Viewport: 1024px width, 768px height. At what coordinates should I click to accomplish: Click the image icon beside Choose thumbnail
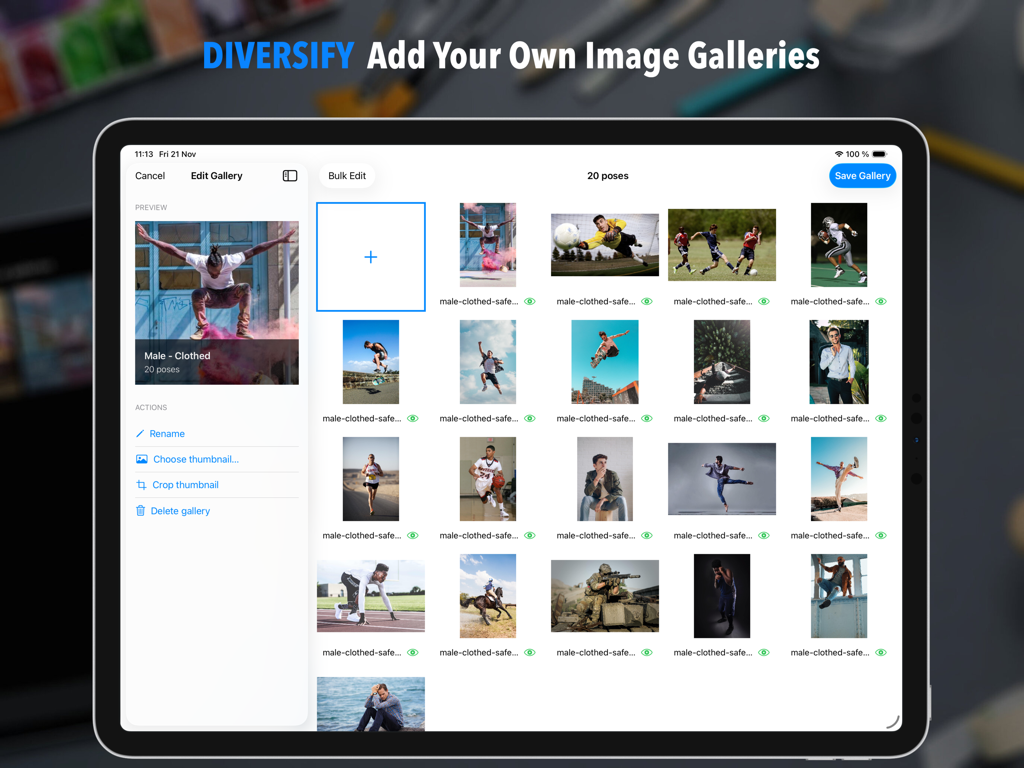pos(141,460)
